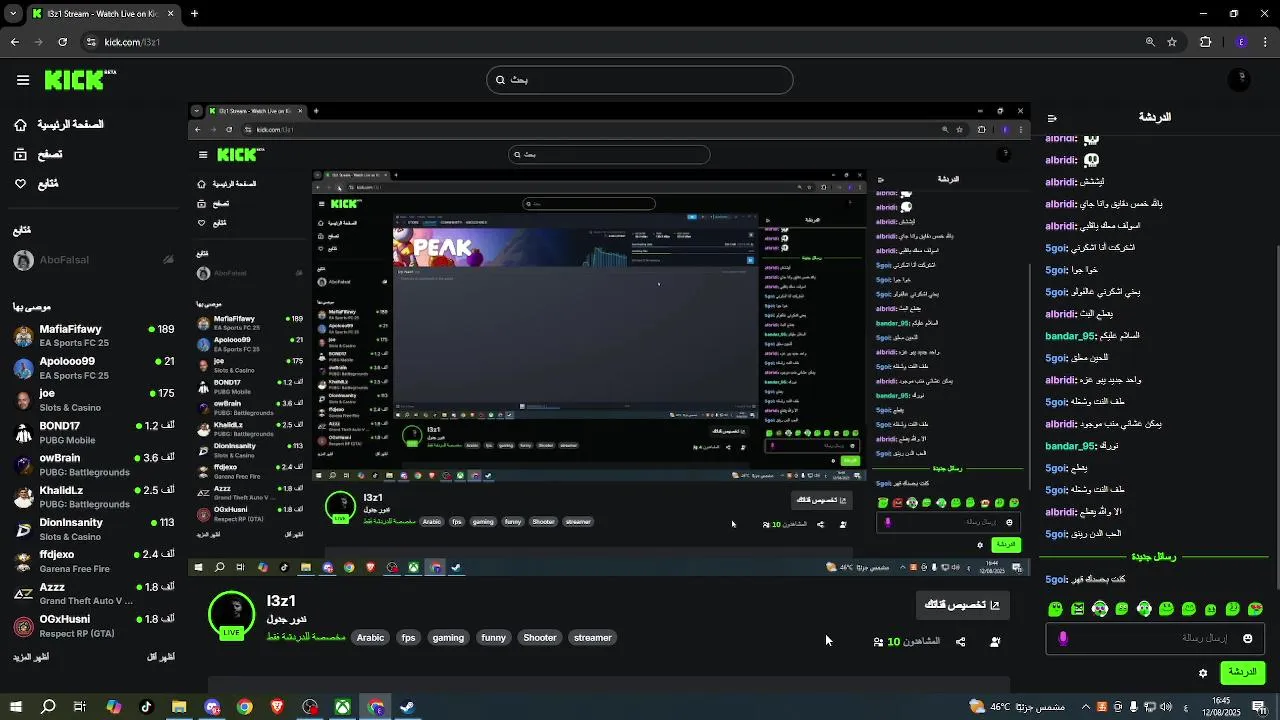Screen dimensions: 1280x720
Task: Collapse recommended list with أظهر أقل
Action: (160, 657)
